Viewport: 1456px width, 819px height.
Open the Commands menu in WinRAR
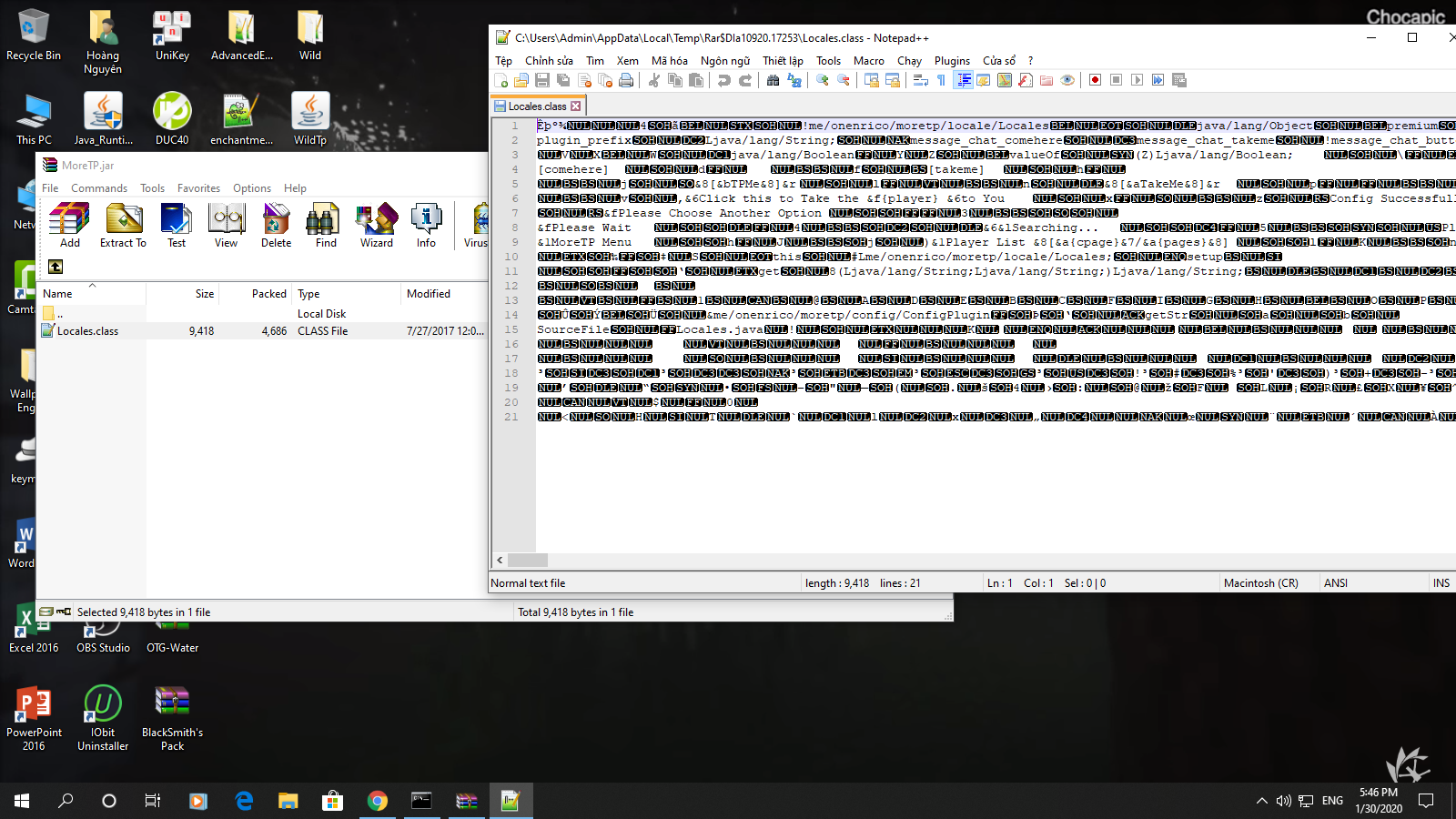pyautogui.click(x=99, y=188)
